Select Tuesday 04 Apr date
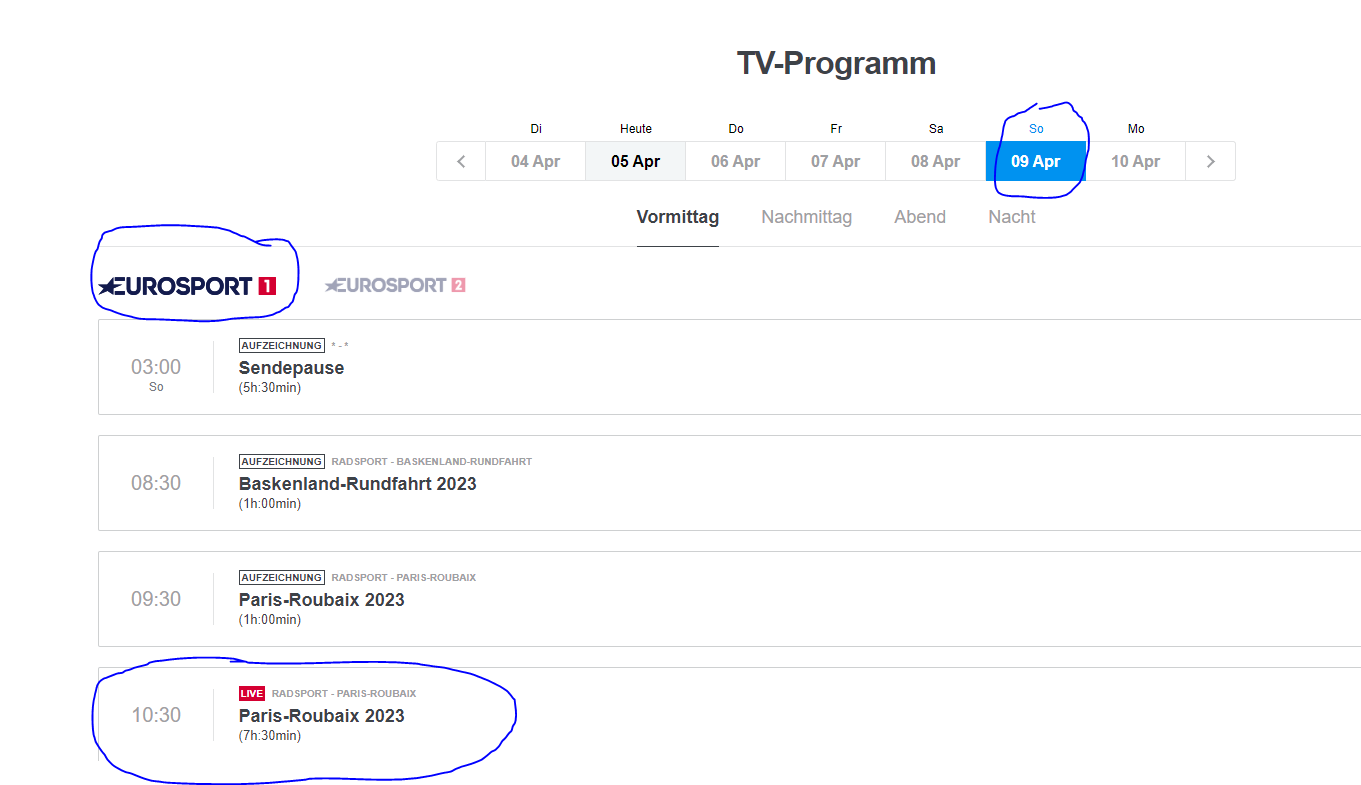The width and height of the screenshot is (1361, 785). click(535, 161)
